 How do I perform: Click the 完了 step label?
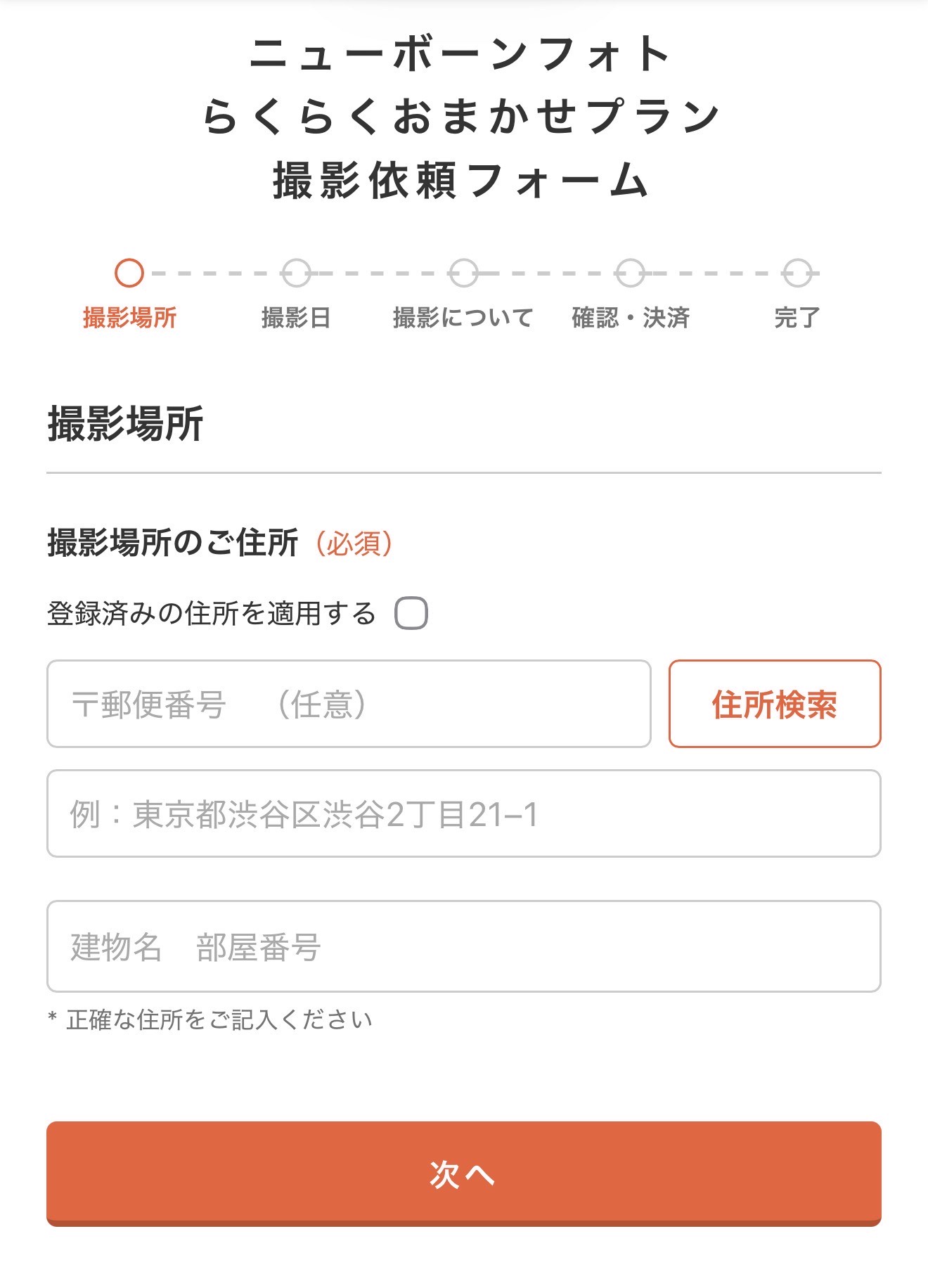tap(797, 318)
